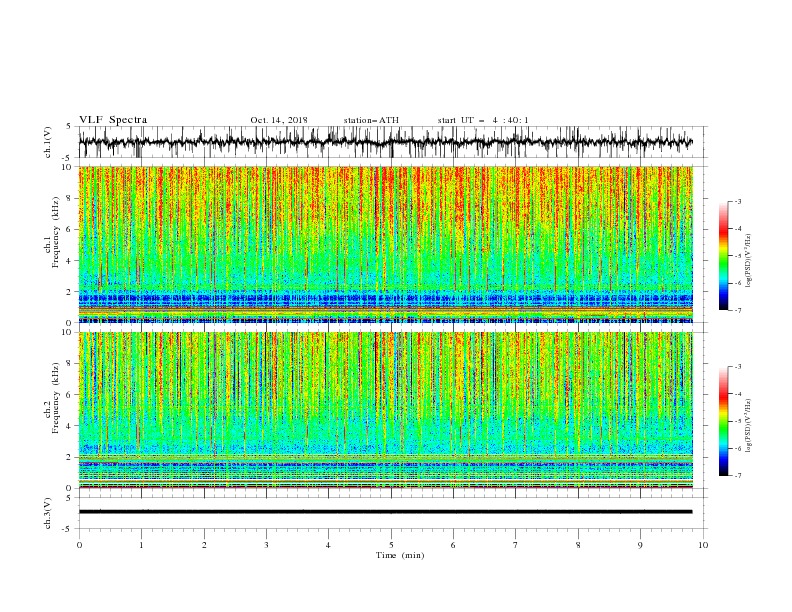Click the "-7" label on ch.2 color bar

click(737, 475)
